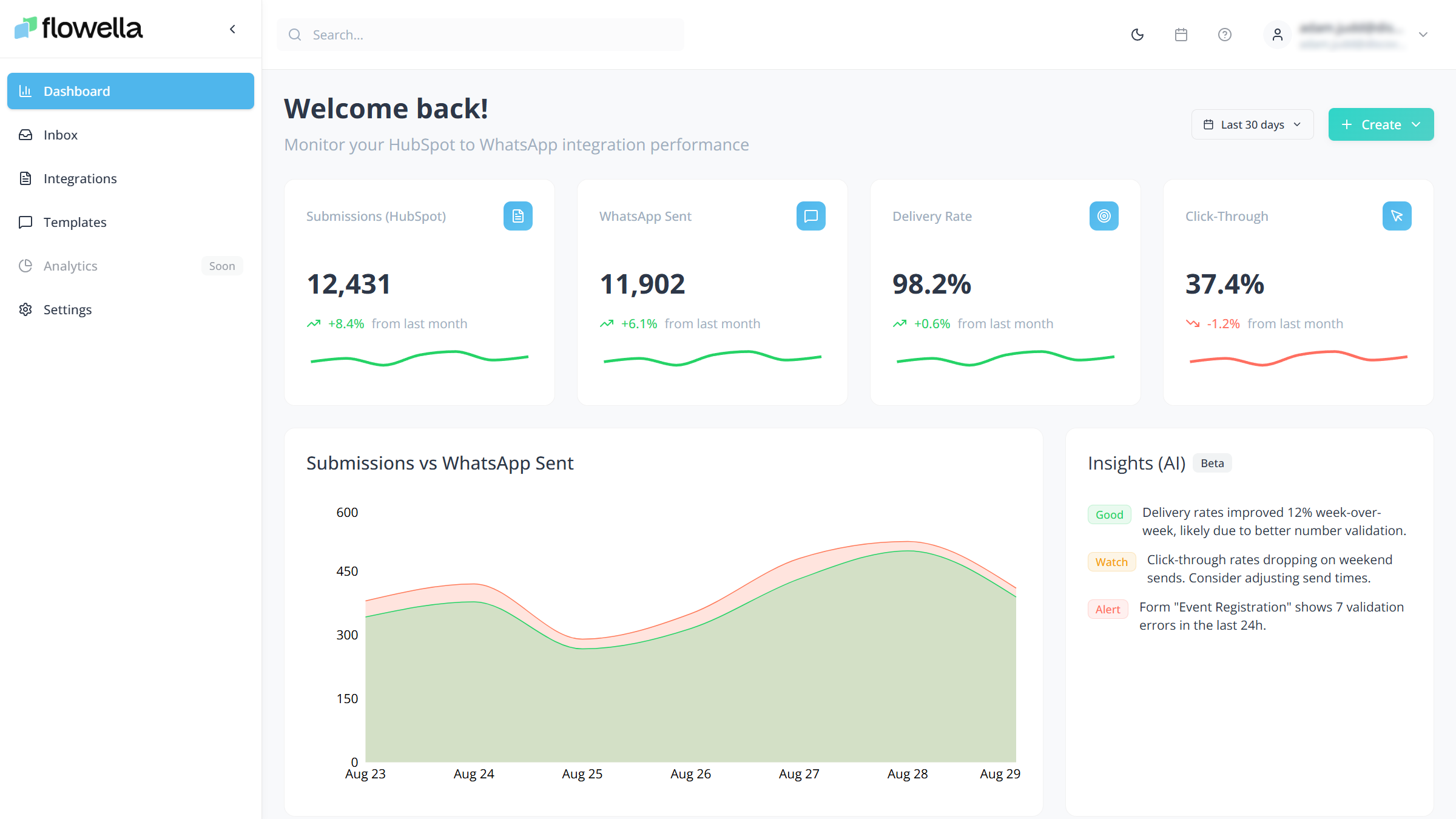Click the Delivery Rate target icon

(x=1104, y=215)
